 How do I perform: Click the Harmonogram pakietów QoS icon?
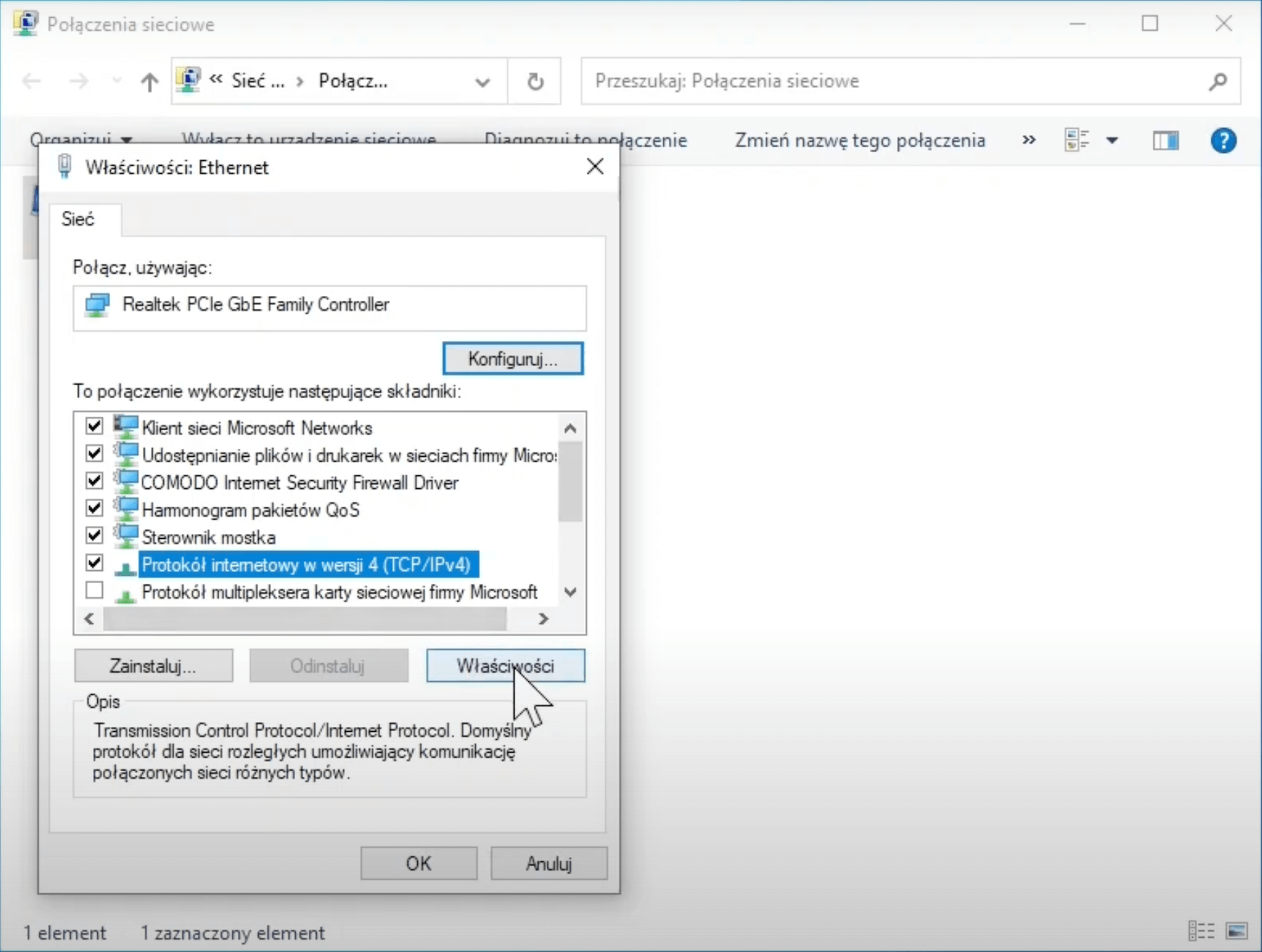[x=126, y=509]
